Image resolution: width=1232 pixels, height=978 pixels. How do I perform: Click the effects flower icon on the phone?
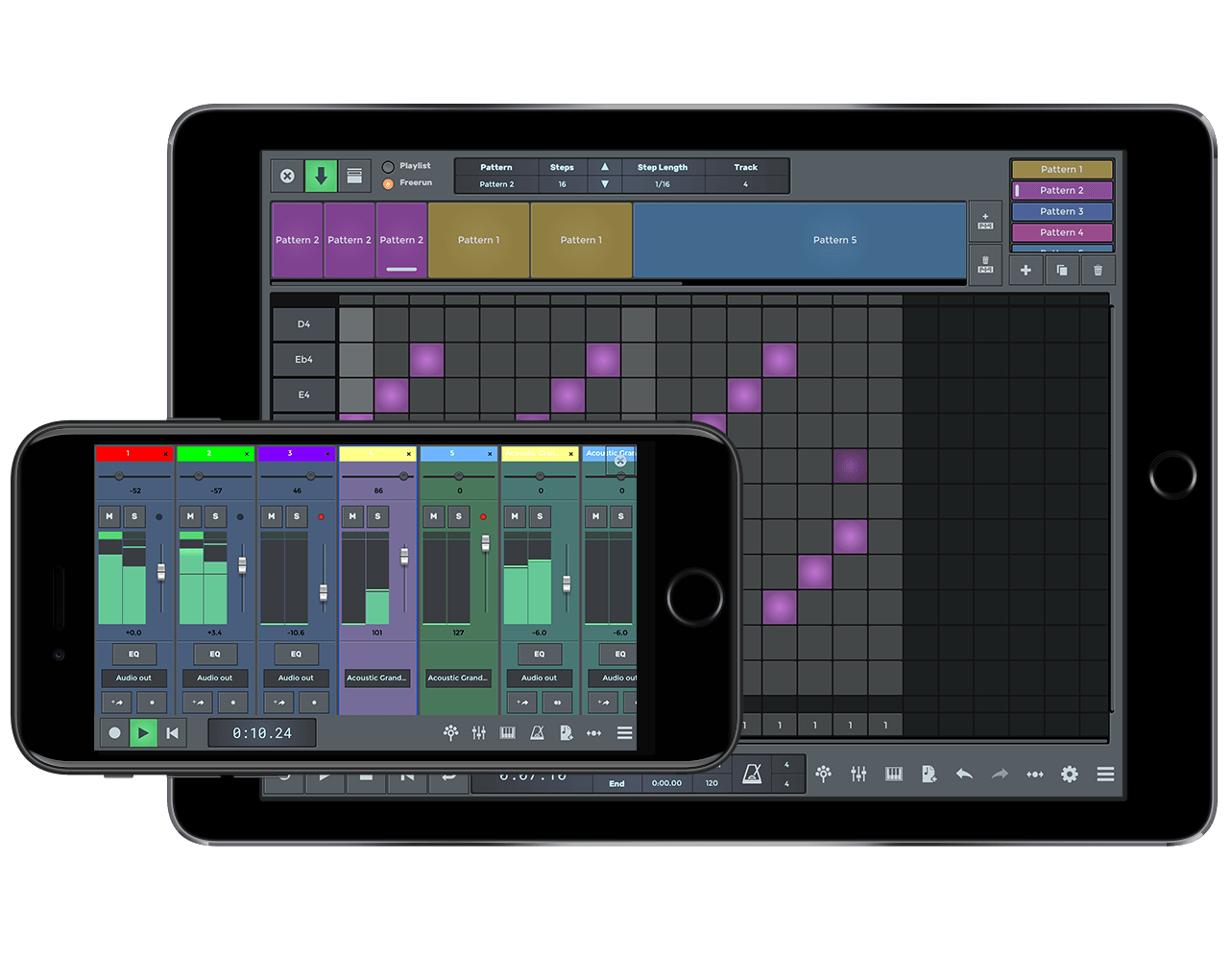(450, 733)
